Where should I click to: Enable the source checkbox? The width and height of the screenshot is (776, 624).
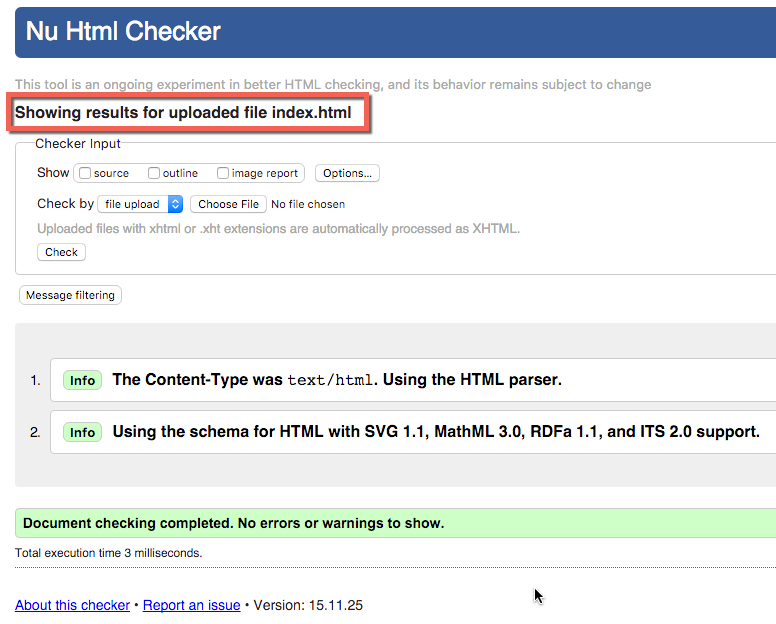point(85,173)
